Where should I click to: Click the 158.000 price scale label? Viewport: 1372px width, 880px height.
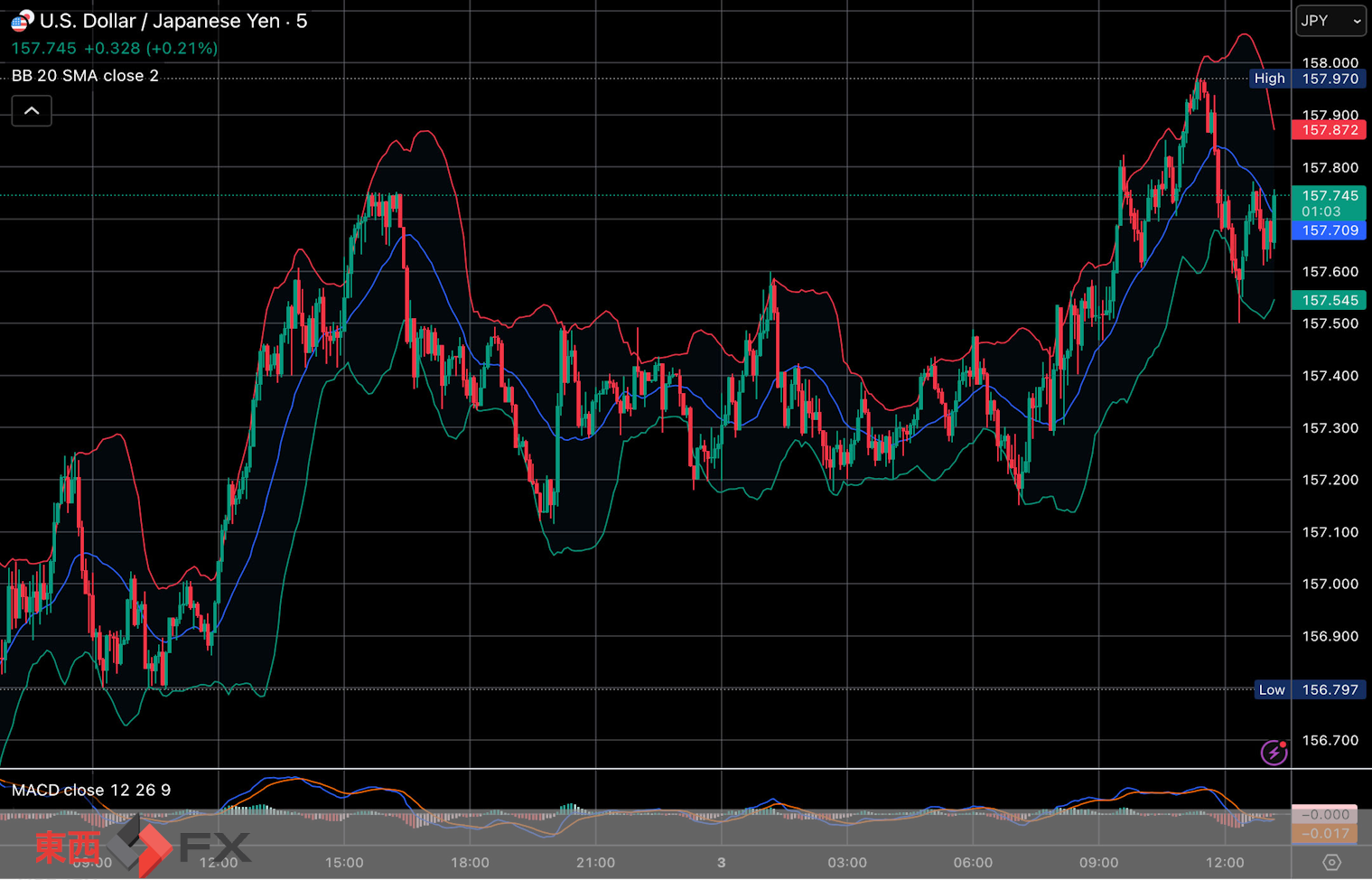(x=1330, y=62)
